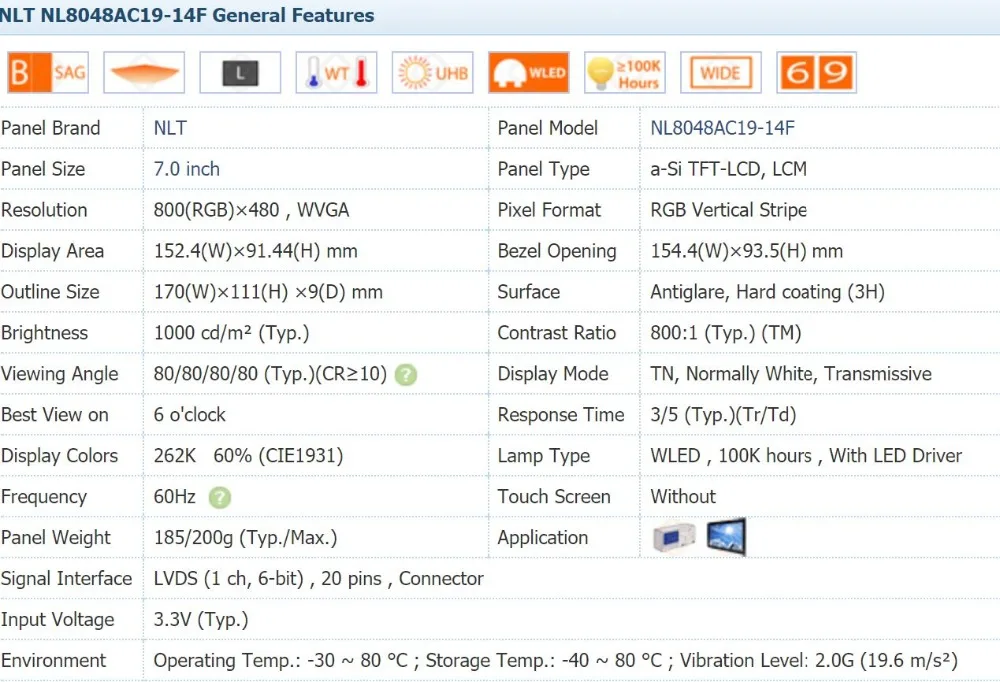Image resolution: width=1000 pixels, height=682 pixels.
Task: Click the 'Panel Model' label
Action: (x=547, y=128)
